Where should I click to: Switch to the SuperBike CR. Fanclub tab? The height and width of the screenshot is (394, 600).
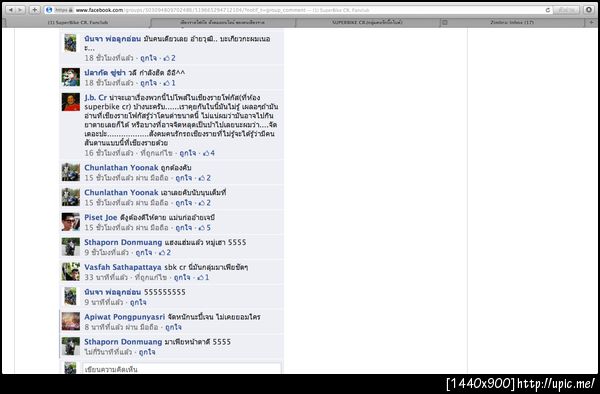tap(78, 23)
